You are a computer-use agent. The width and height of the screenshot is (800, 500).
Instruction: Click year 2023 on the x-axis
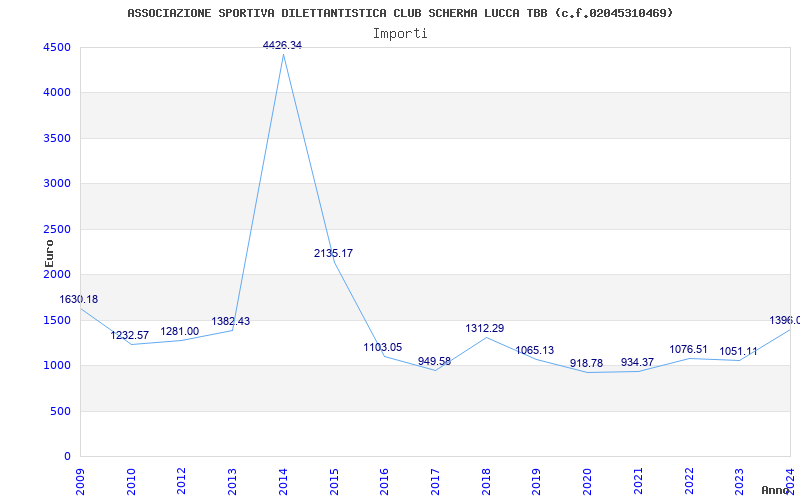[x=740, y=481]
